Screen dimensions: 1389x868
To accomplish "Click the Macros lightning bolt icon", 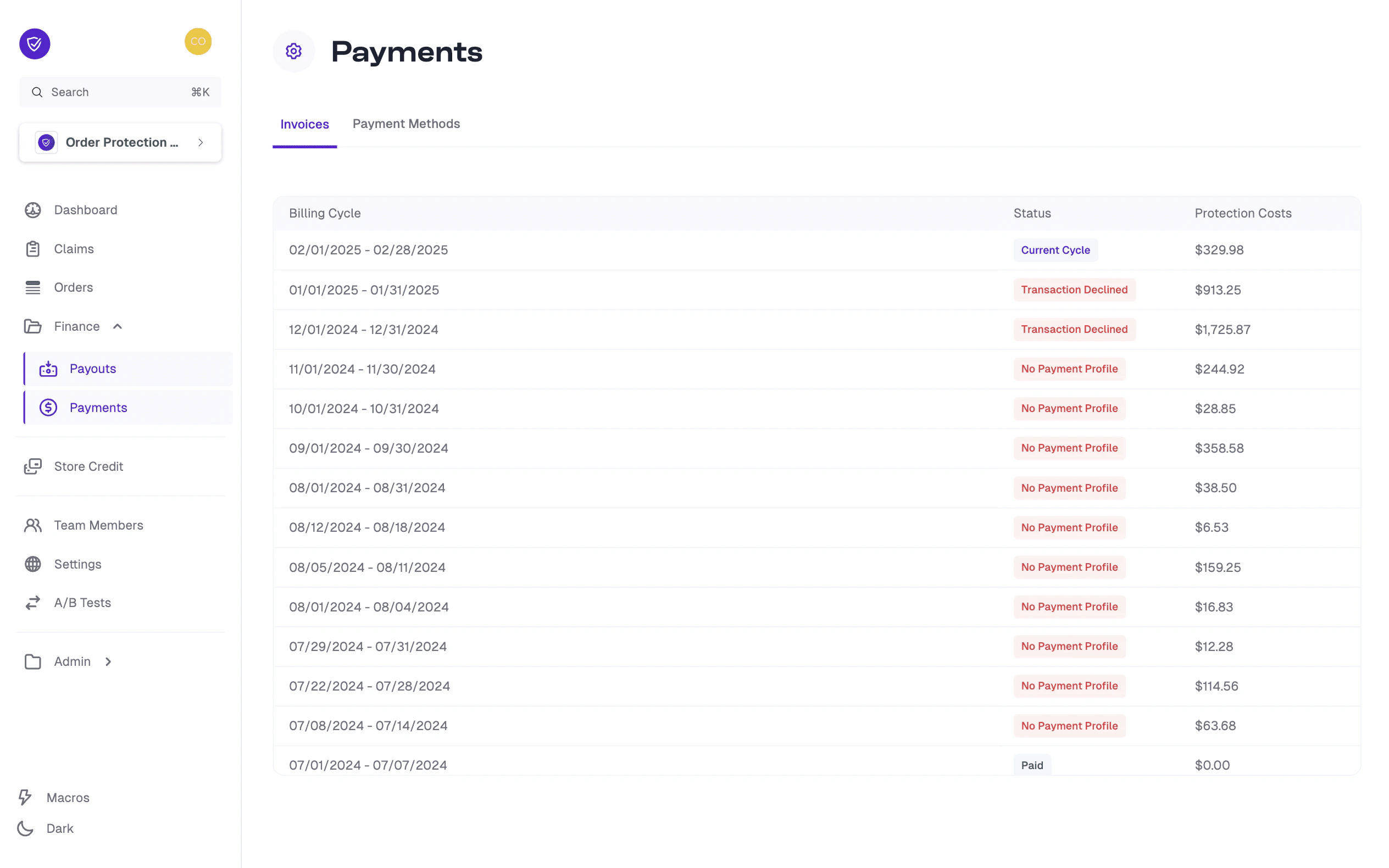I will (x=25, y=797).
